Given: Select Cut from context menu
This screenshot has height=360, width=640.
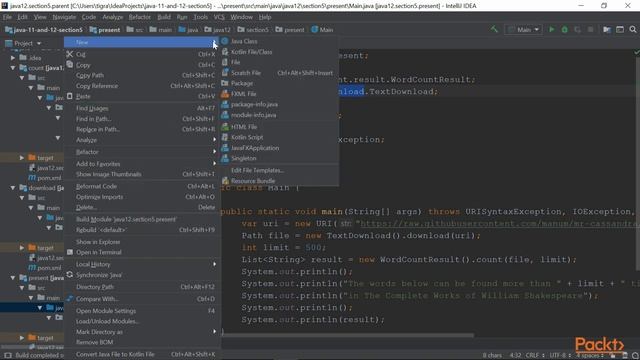Looking at the screenshot, I should click(x=142, y=54).
